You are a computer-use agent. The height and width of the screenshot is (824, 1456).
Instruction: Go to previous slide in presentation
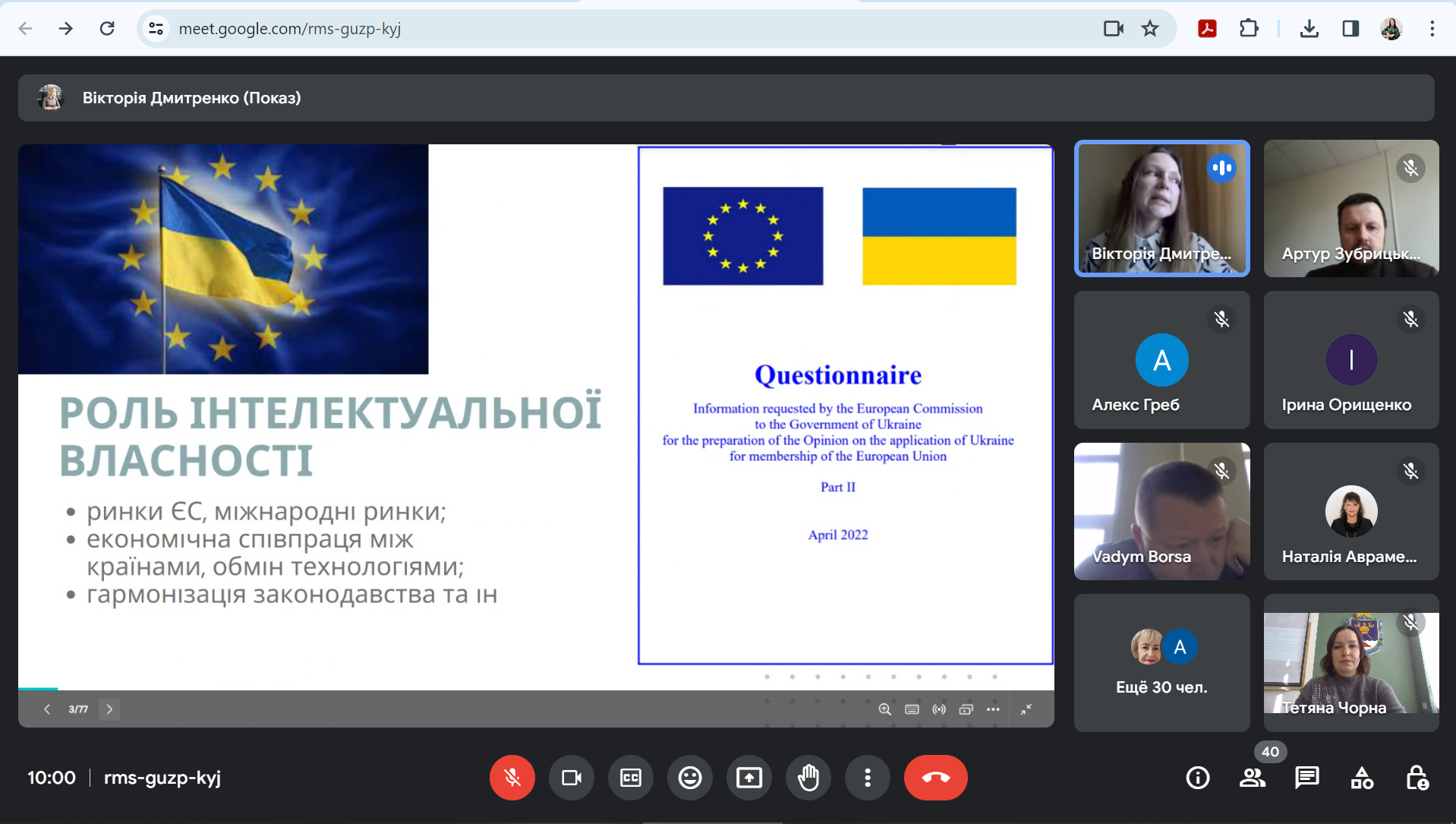(47, 709)
